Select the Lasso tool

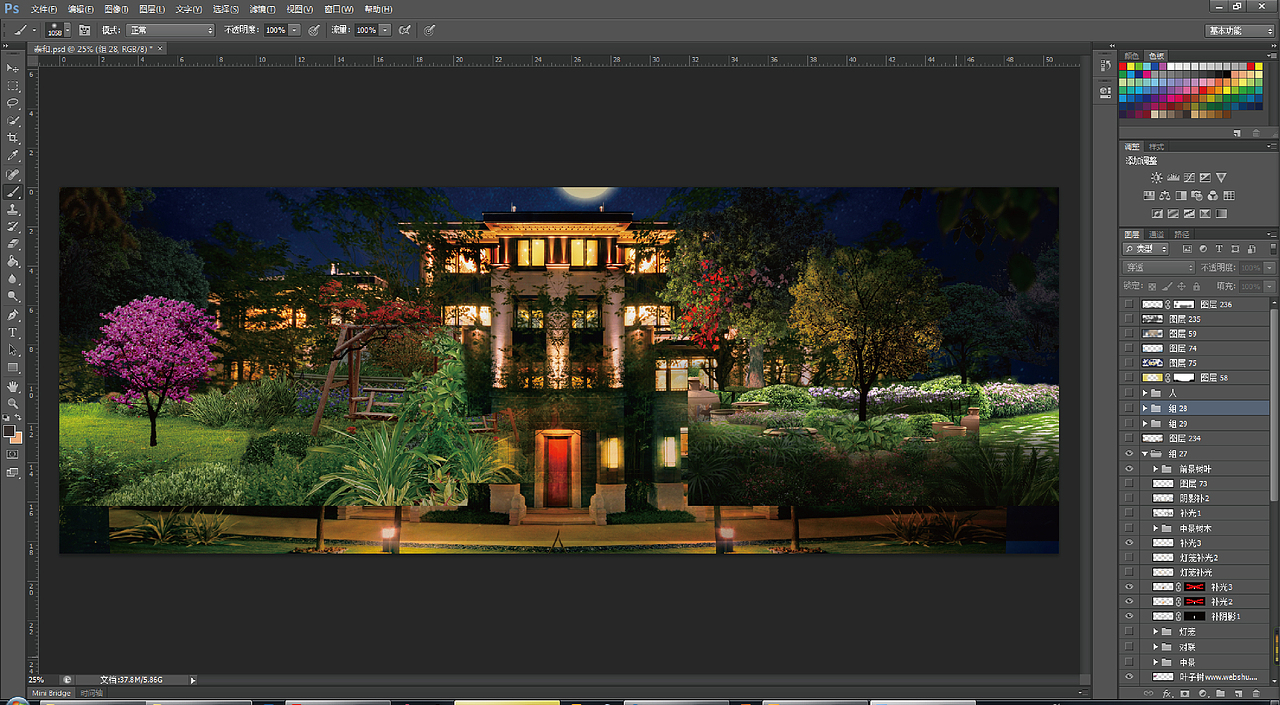pos(13,103)
